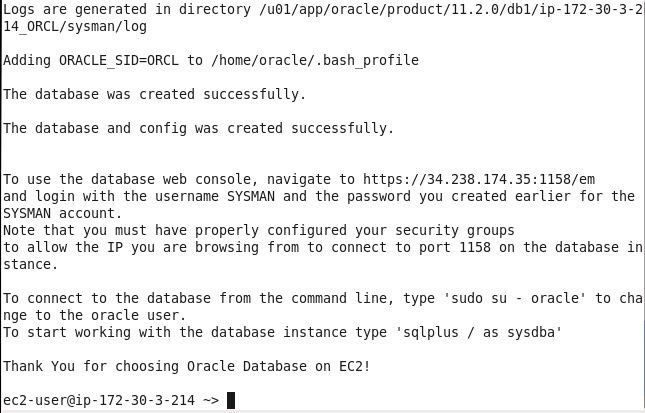Click the terminal cursor block at the prompt
The height and width of the screenshot is (413, 645).
pyautogui.click(x=231, y=400)
